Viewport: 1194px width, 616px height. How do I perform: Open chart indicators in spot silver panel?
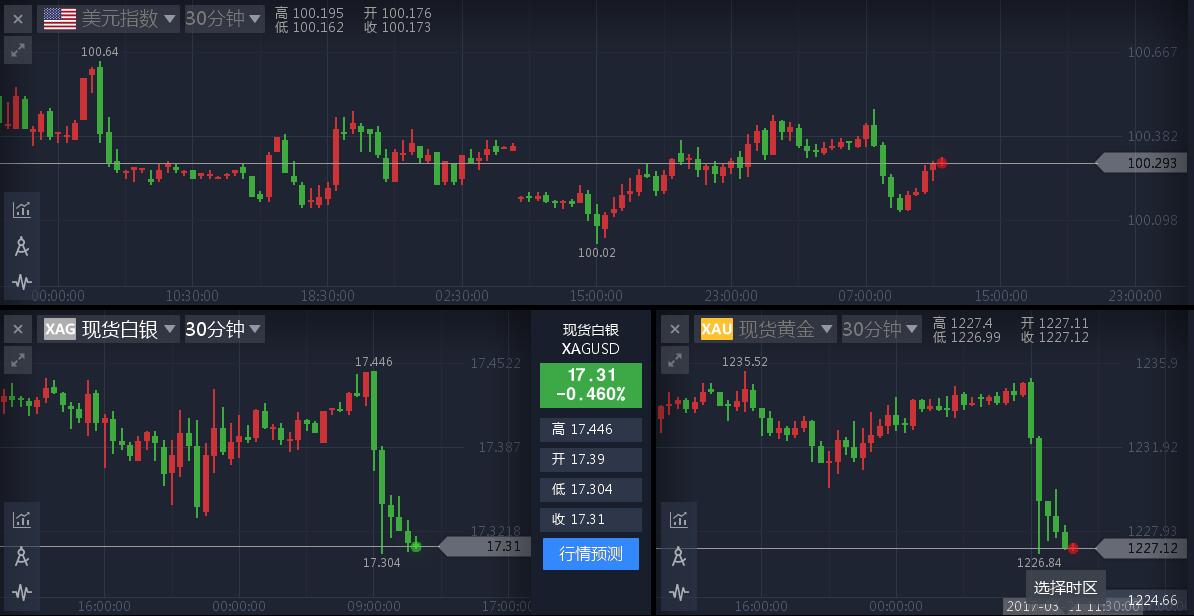click(22, 519)
